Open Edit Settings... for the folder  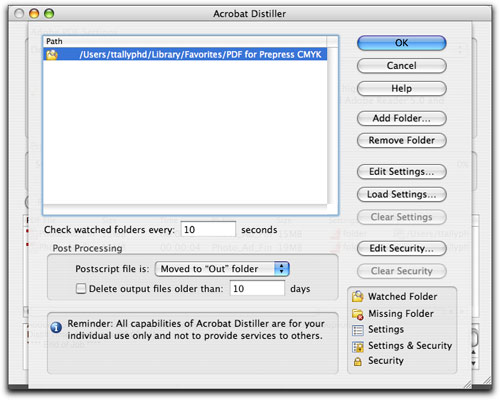pyautogui.click(x=401, y=172)
